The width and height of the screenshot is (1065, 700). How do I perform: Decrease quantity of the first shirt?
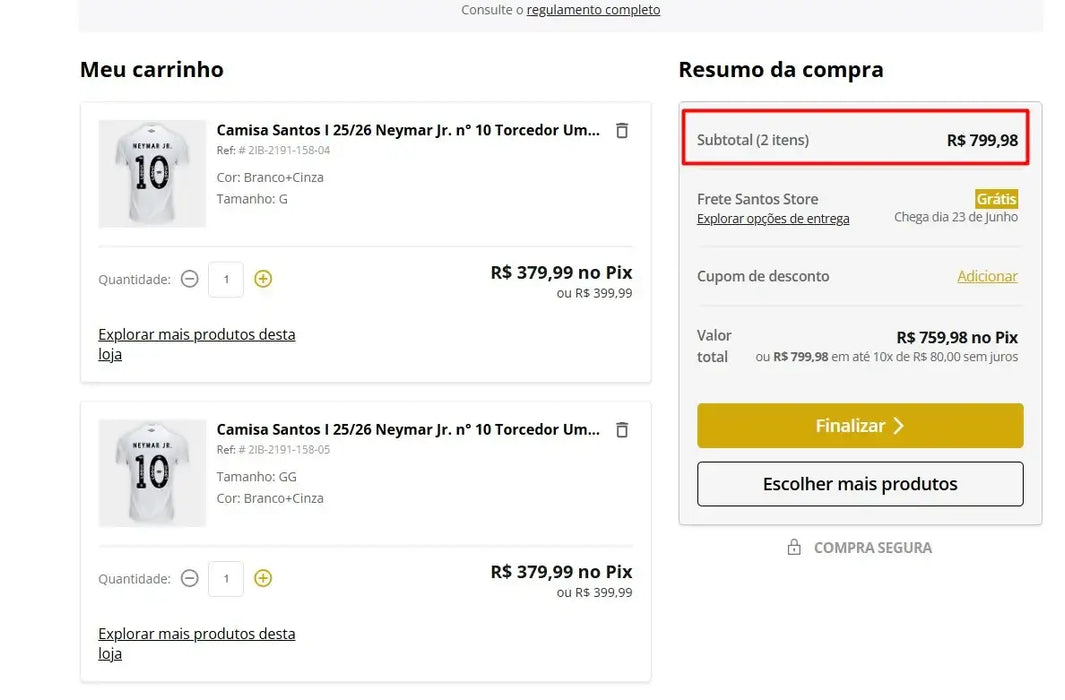[x=189, y=279]
